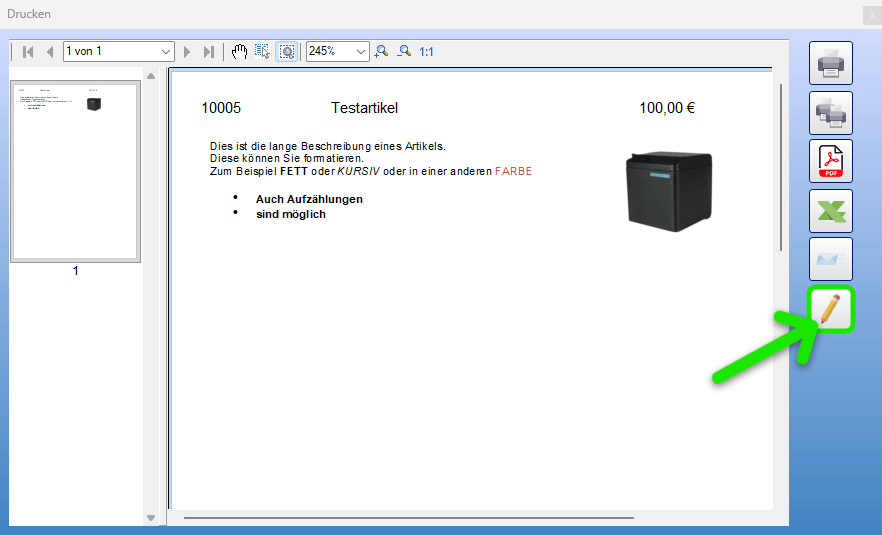Go to the previous page
Image resolution: width=882 pixels, height=535 pixels.
click(x=49, y=51)
